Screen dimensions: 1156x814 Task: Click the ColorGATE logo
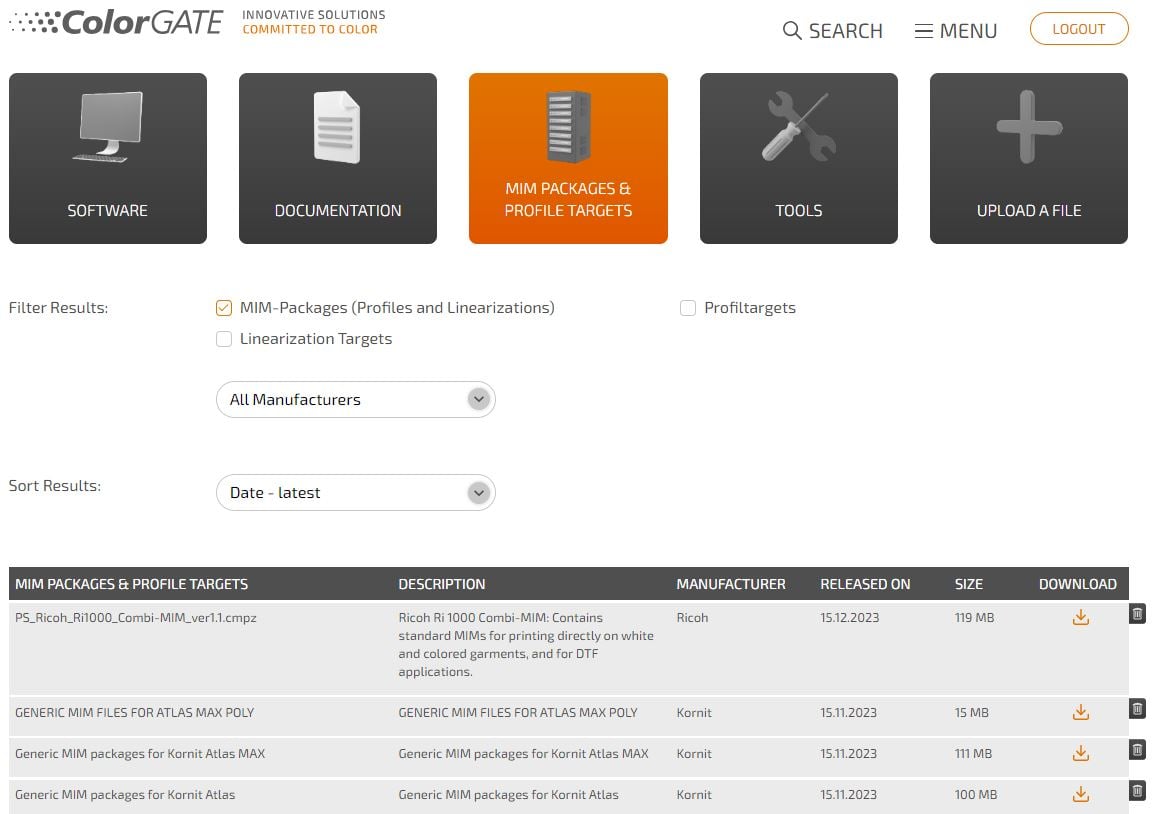tap(115, 22)
